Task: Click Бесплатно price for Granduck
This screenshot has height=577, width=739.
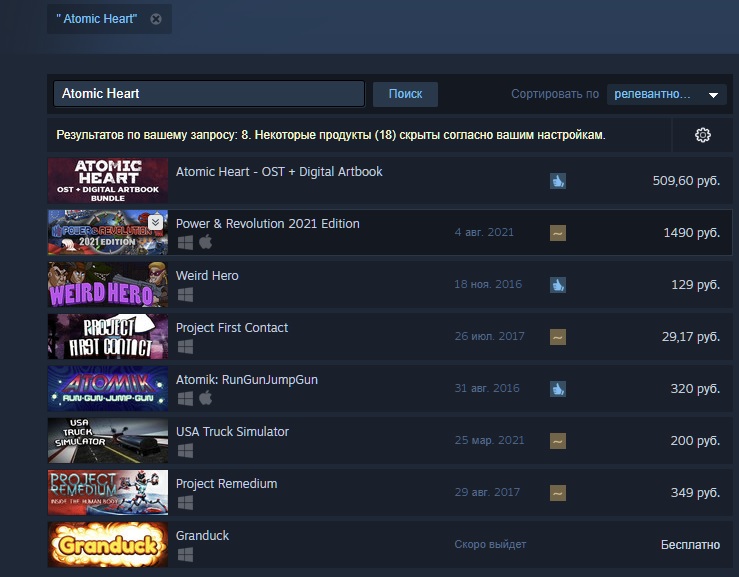Action: coord(690,544)
